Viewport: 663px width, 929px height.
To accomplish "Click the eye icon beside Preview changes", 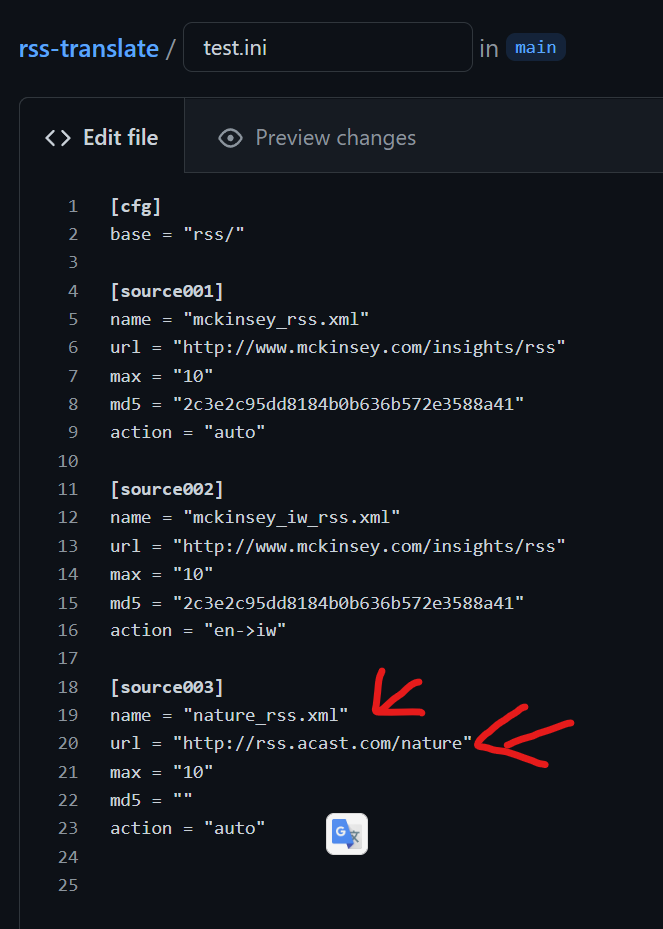I will [230, 138].
